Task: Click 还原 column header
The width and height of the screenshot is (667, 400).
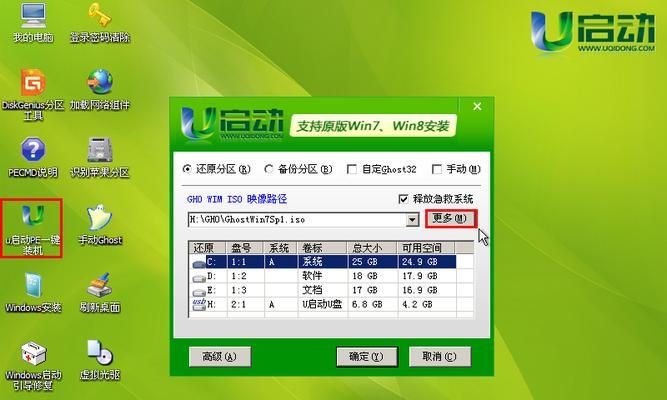Action: [x=208, y=248]
